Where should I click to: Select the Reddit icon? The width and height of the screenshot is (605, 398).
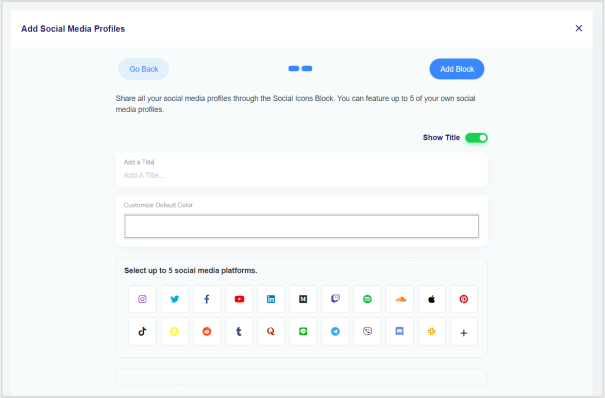[207, 331]
